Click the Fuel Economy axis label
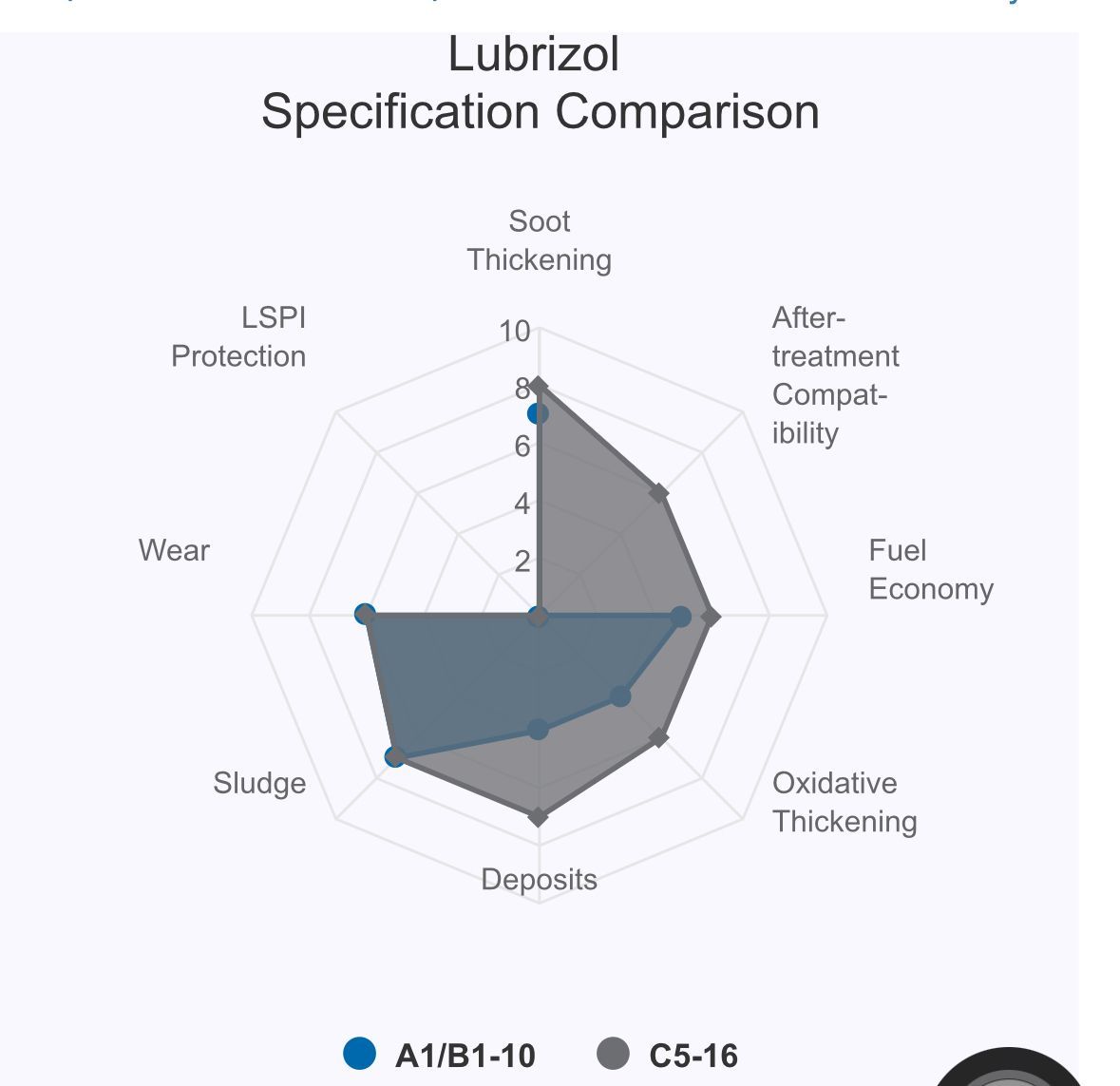The height and width of the screenshot is (1086, 1120). tap(930, 569)
